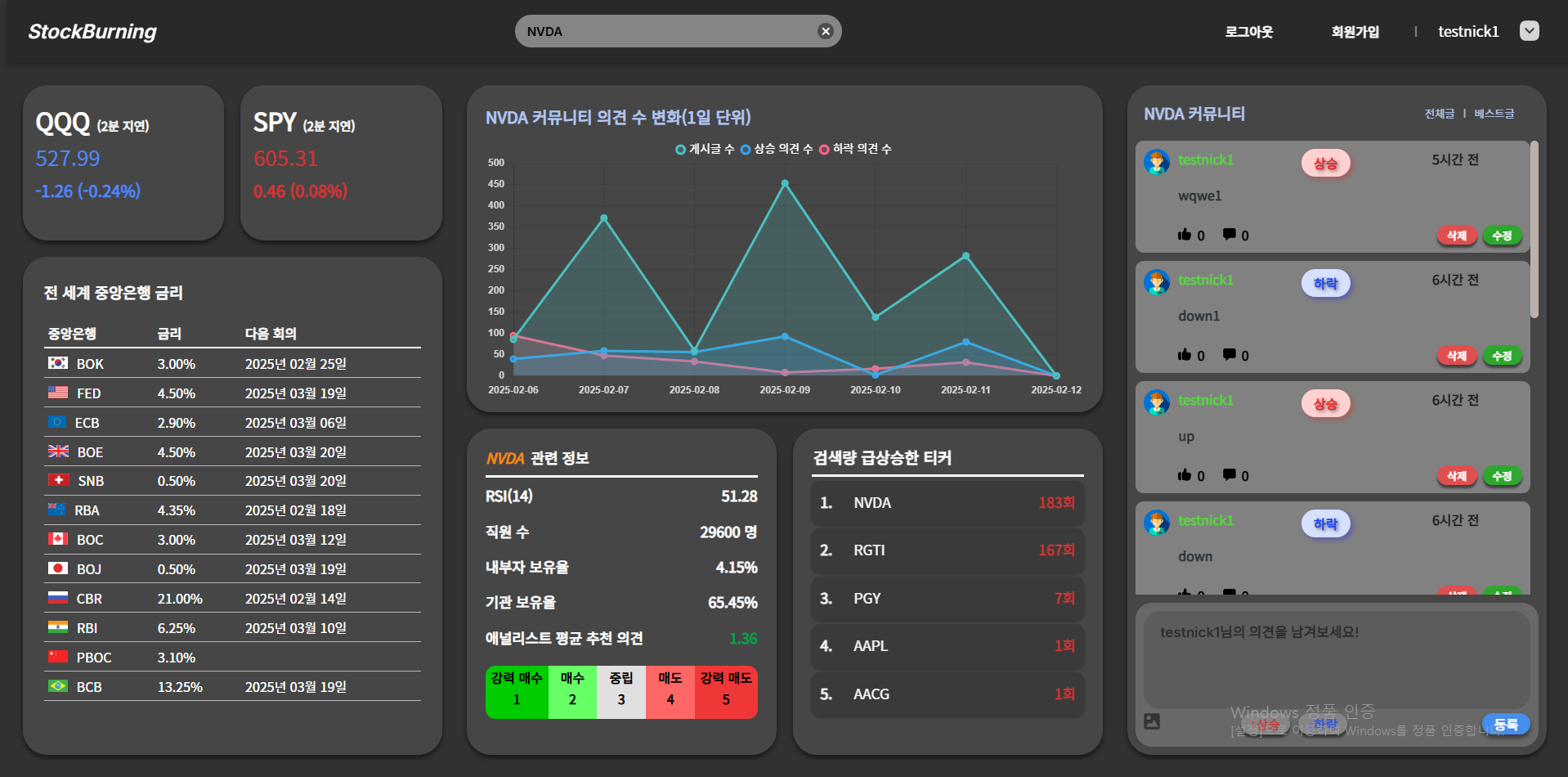This screenshot has width=1568, height=777.
Task: Attach an image to the comment
Action: pos(1152,721)
